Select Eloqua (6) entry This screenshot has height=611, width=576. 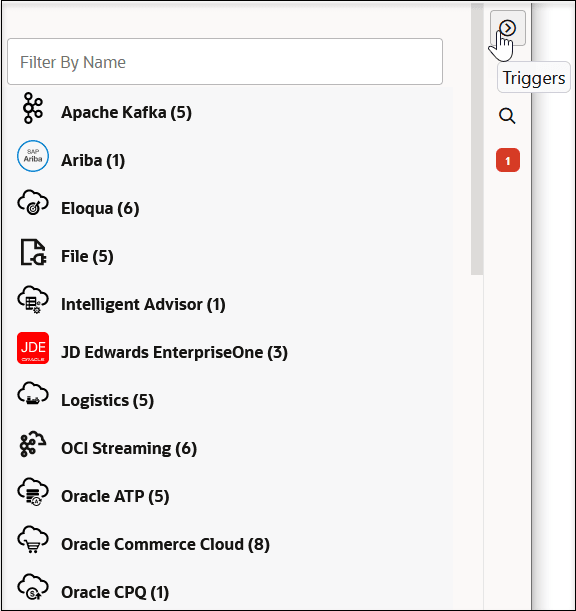pos(100,208)
